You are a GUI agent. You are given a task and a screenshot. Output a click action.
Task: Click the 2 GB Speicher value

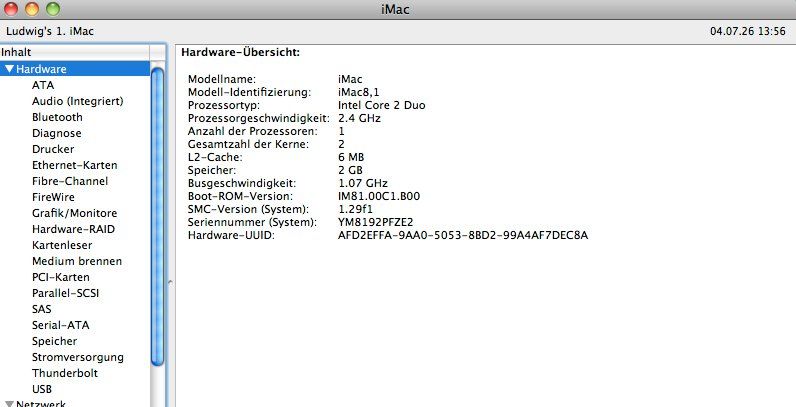[x=350, y=171]
